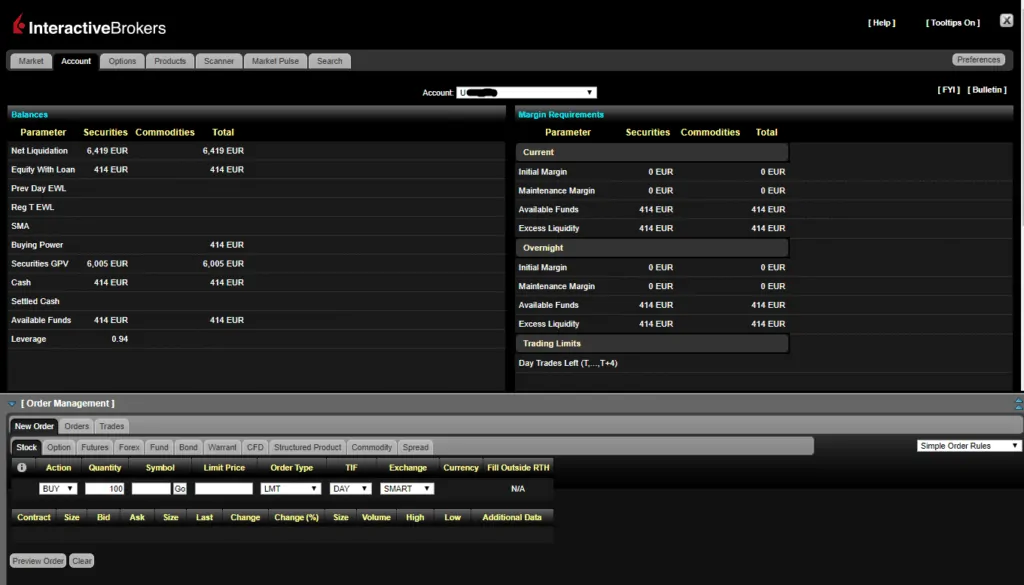The height and width of the screenshot is (585, 1024).
Task: Click the Volume column header
Action: coord(376,517)
